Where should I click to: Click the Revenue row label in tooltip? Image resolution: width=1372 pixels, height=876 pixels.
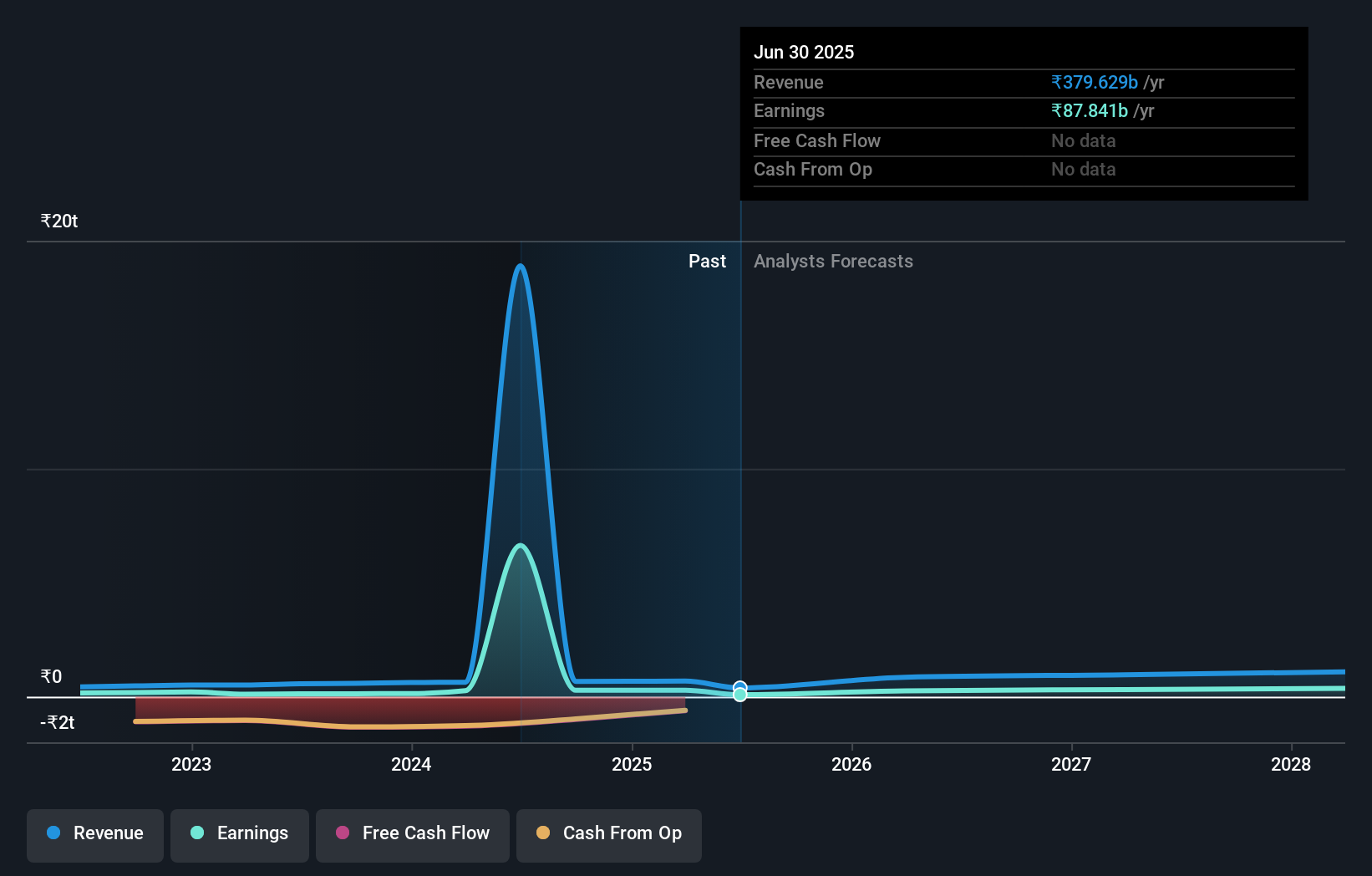pos(789,82)
